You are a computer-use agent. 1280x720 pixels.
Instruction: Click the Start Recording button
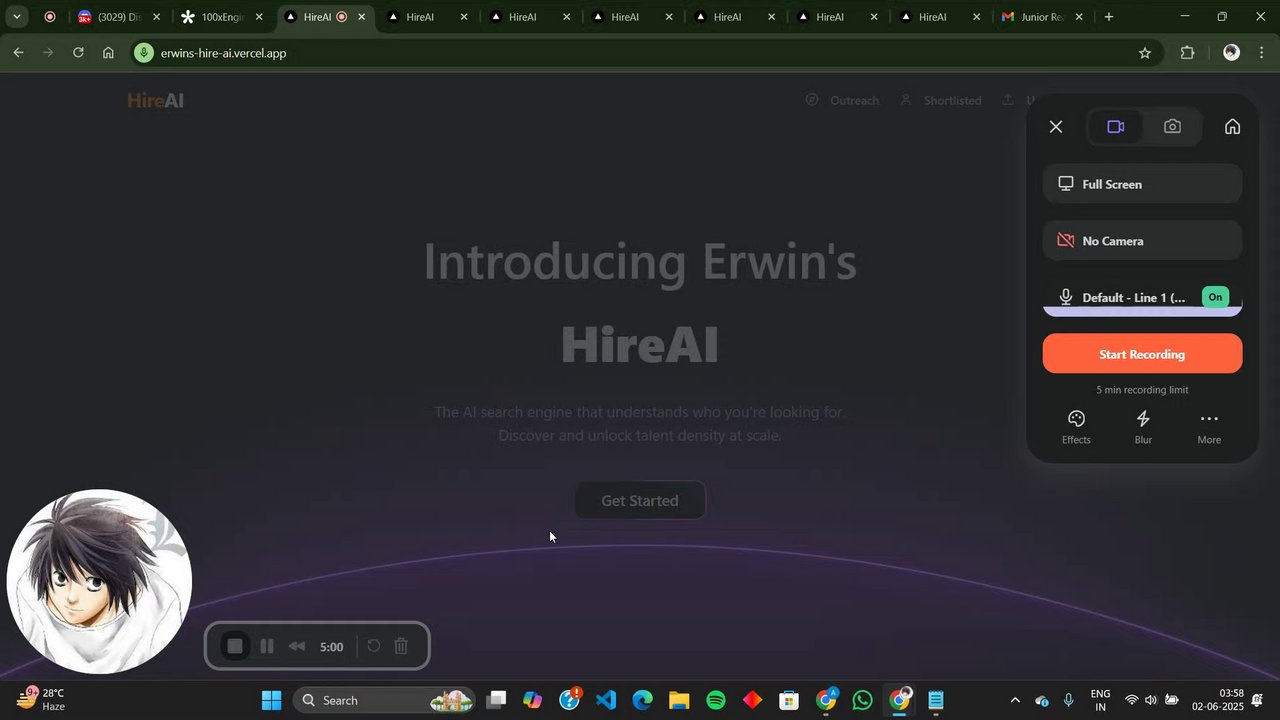tap(1142, 354)
